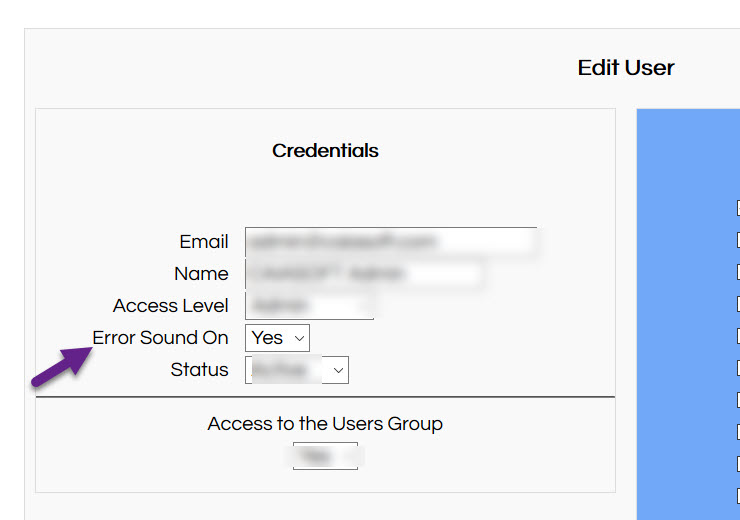Image resolution: width=740 pixels, height=520 pixels.
Task: Open the Status dropdown
Action: pos(296,370)
